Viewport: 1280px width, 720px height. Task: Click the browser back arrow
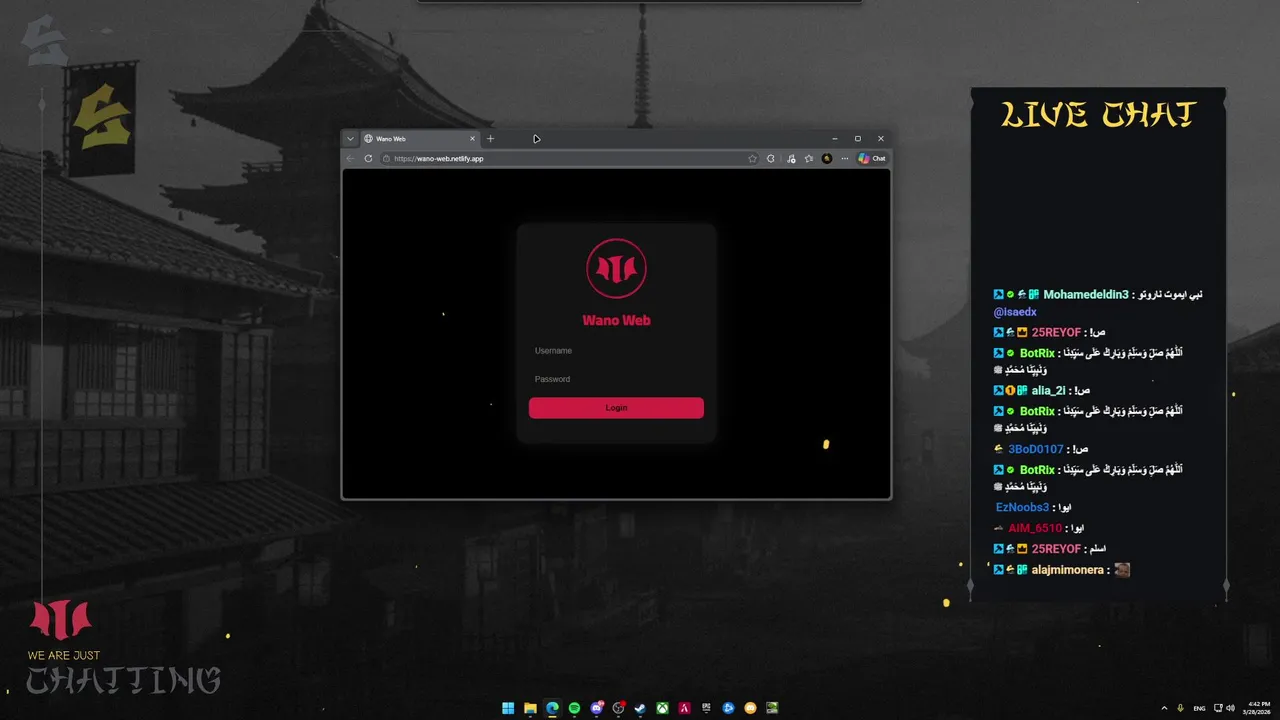coord(350,158)
